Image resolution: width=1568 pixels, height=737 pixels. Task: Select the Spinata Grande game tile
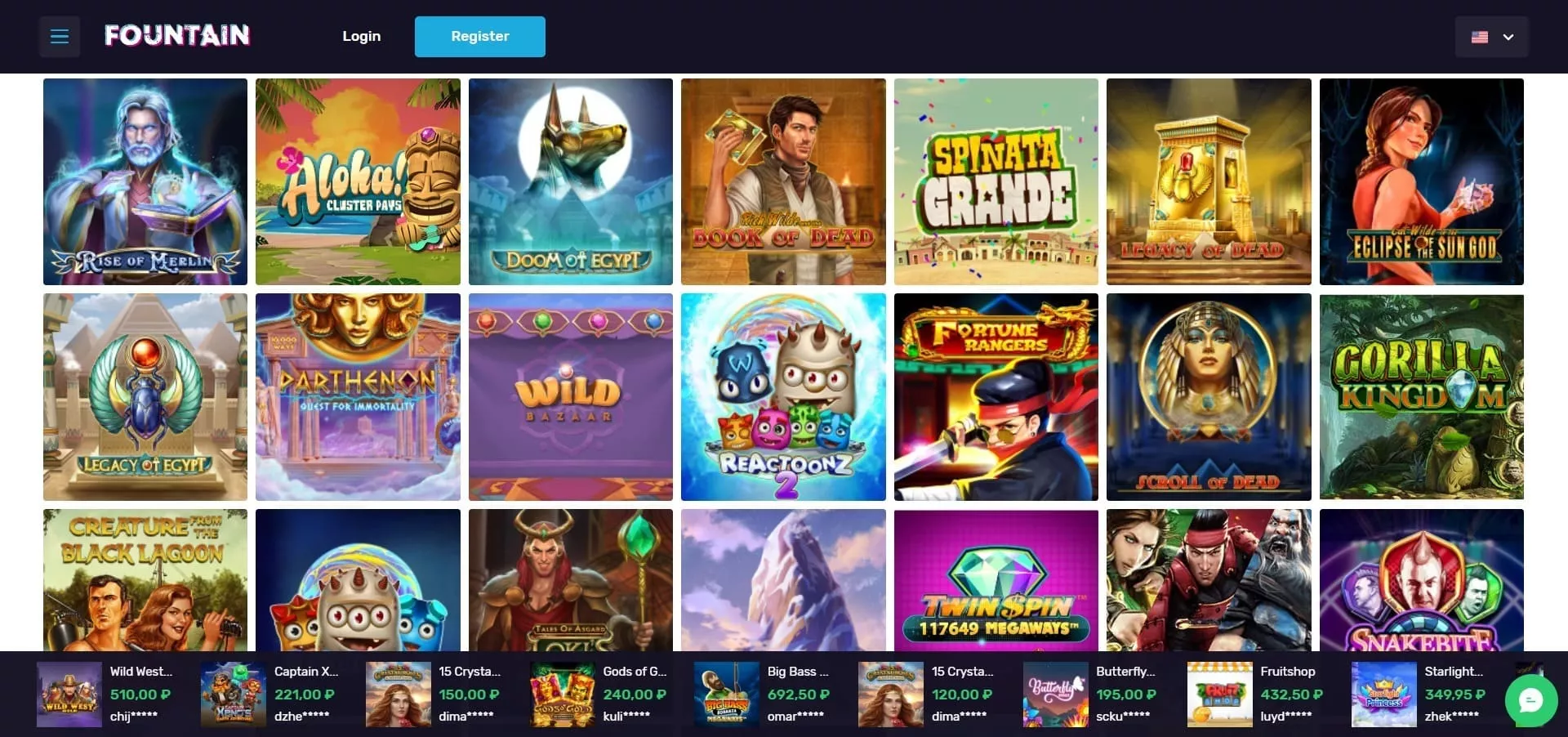tap(996, 181)
